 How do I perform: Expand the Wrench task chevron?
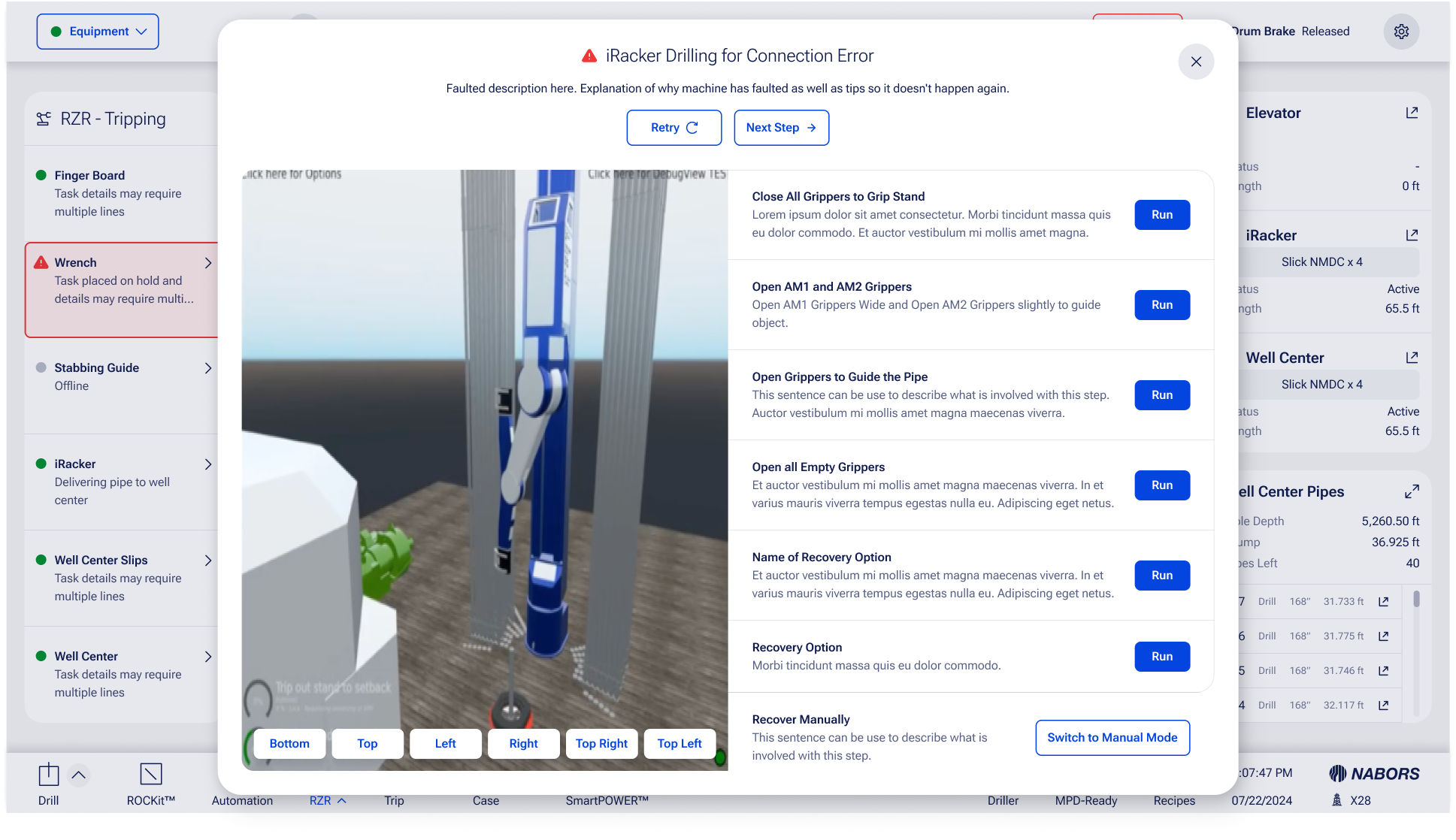click(208, 263)
